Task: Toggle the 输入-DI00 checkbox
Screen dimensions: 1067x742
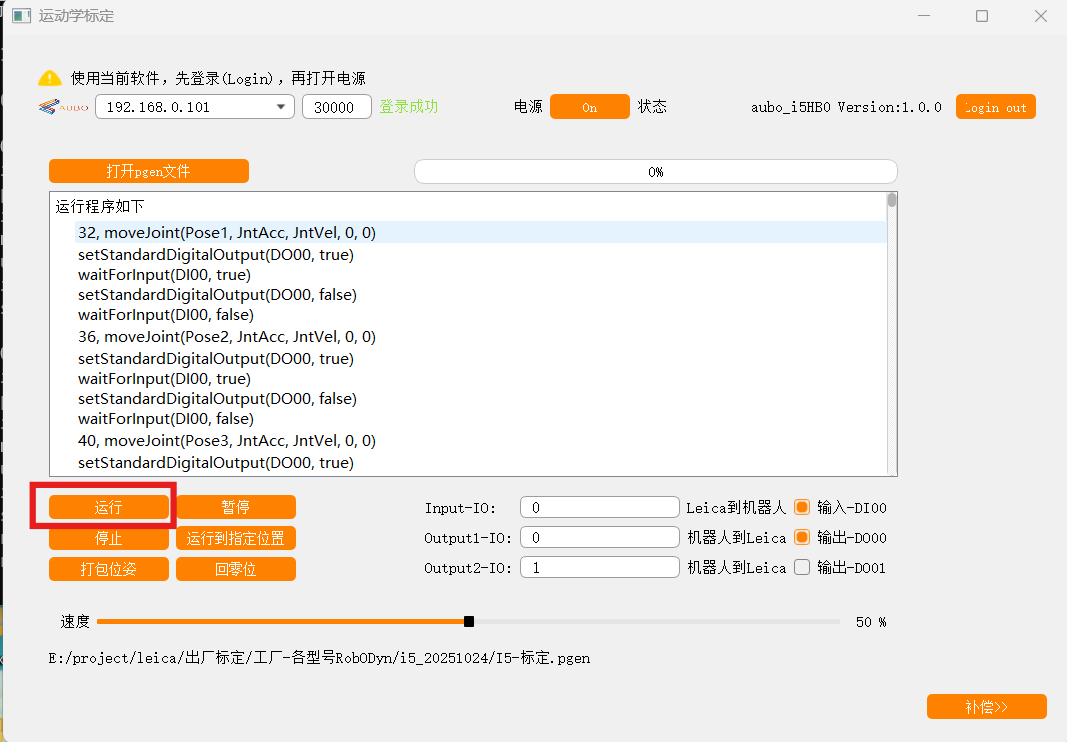Action: tap(801, 507)
